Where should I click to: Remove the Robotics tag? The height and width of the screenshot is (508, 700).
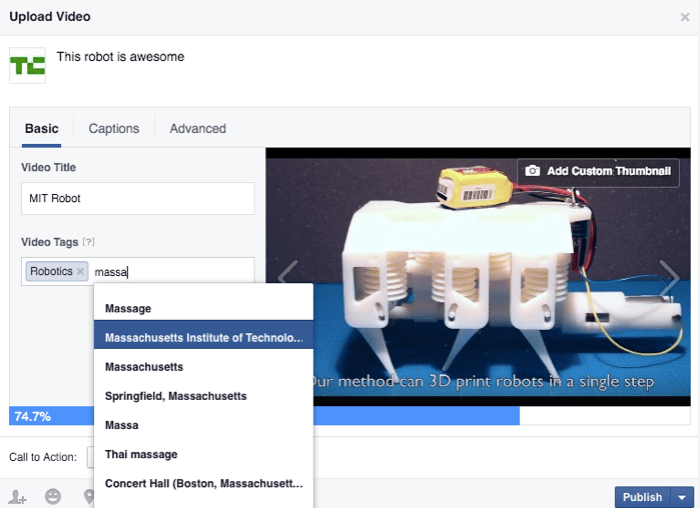point(80,271)
